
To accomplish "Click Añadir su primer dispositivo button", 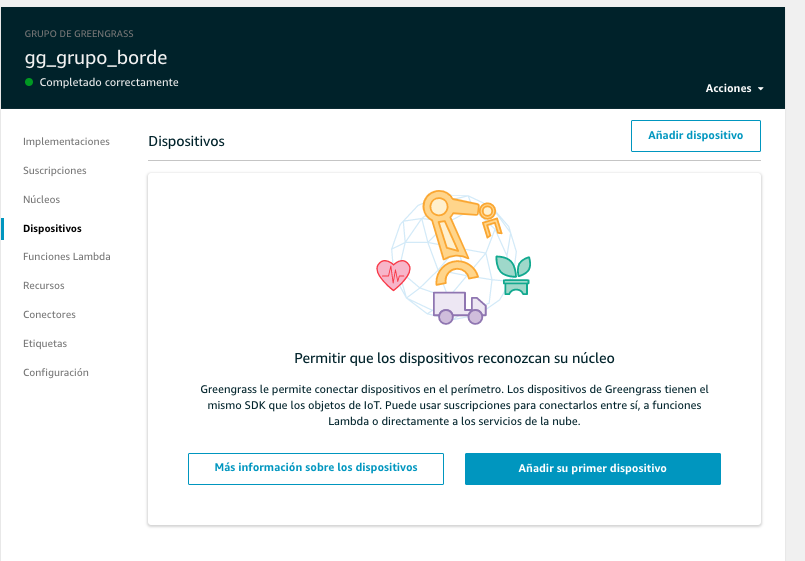I will coord(592,469).
